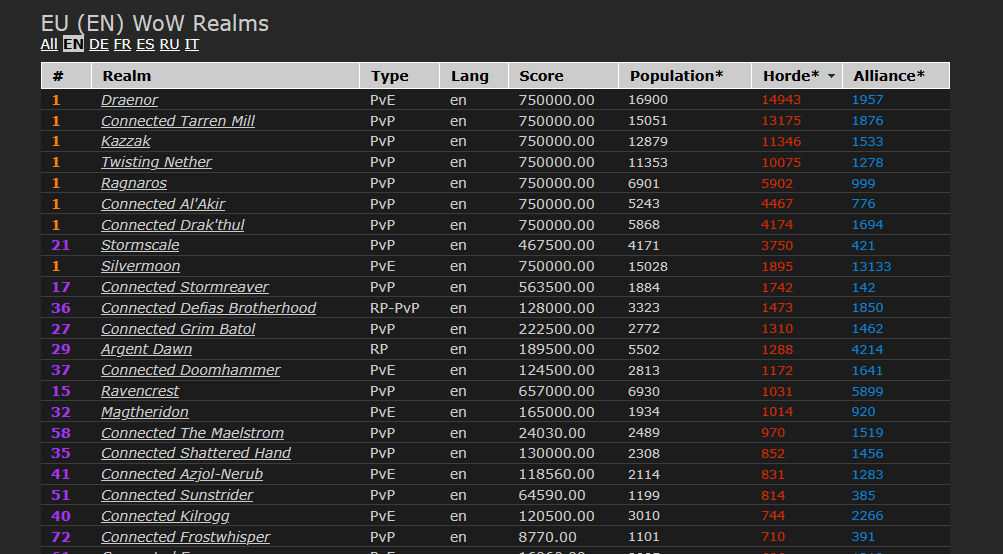Toggle the Horde column sort arrow
This screenshot has width=1003, height=554.
coord(832,76)
